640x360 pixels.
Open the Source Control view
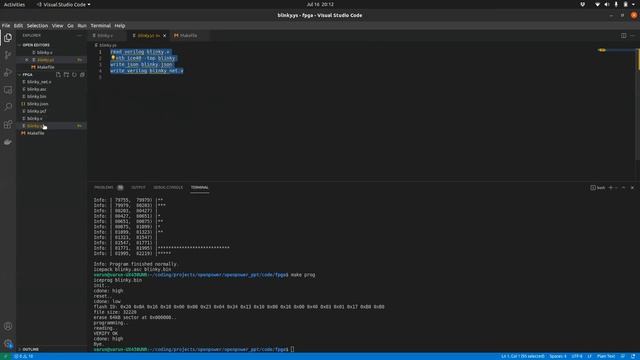8,55
